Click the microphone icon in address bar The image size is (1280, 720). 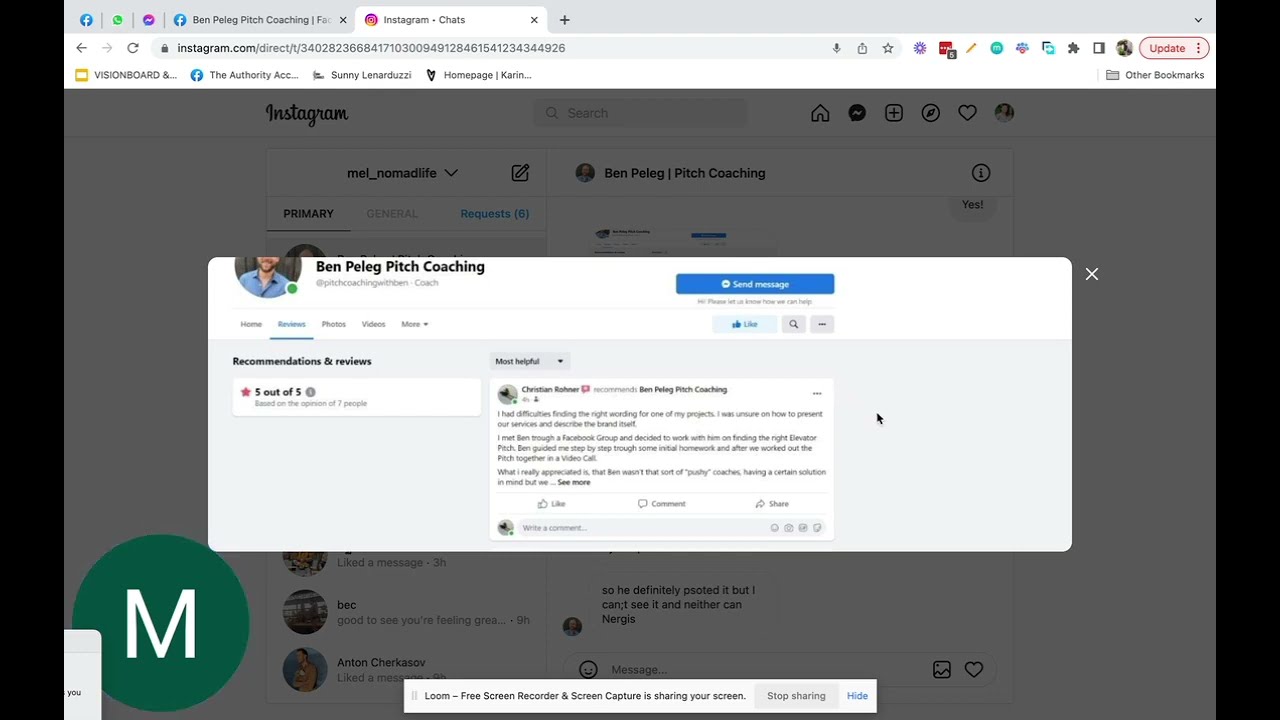click(836, 48)
